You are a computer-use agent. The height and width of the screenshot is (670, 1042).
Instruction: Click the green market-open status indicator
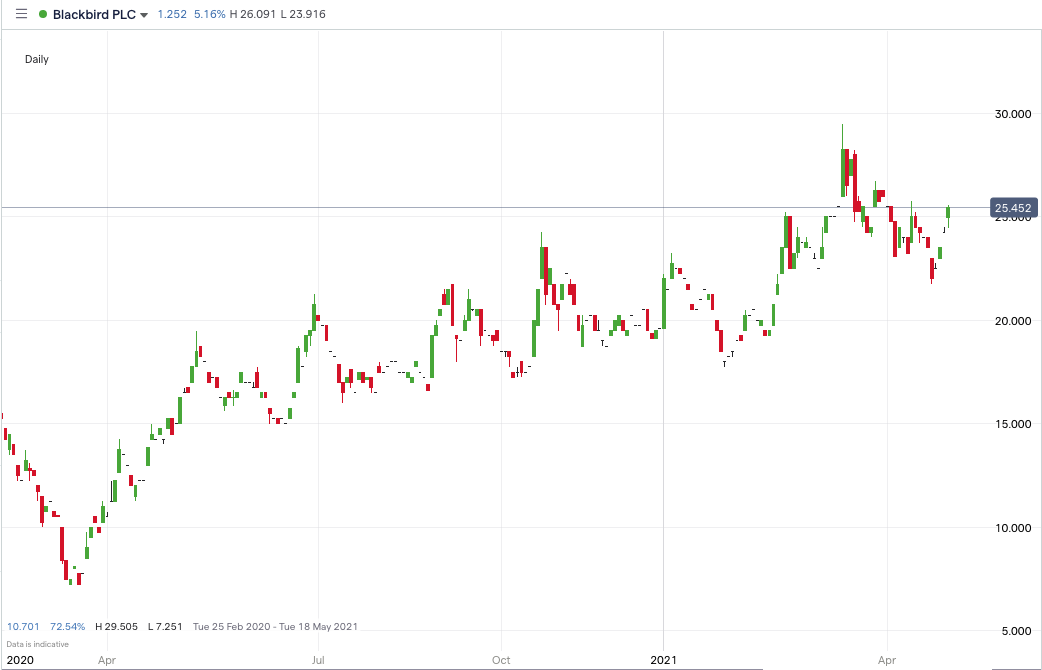[41, 14]
